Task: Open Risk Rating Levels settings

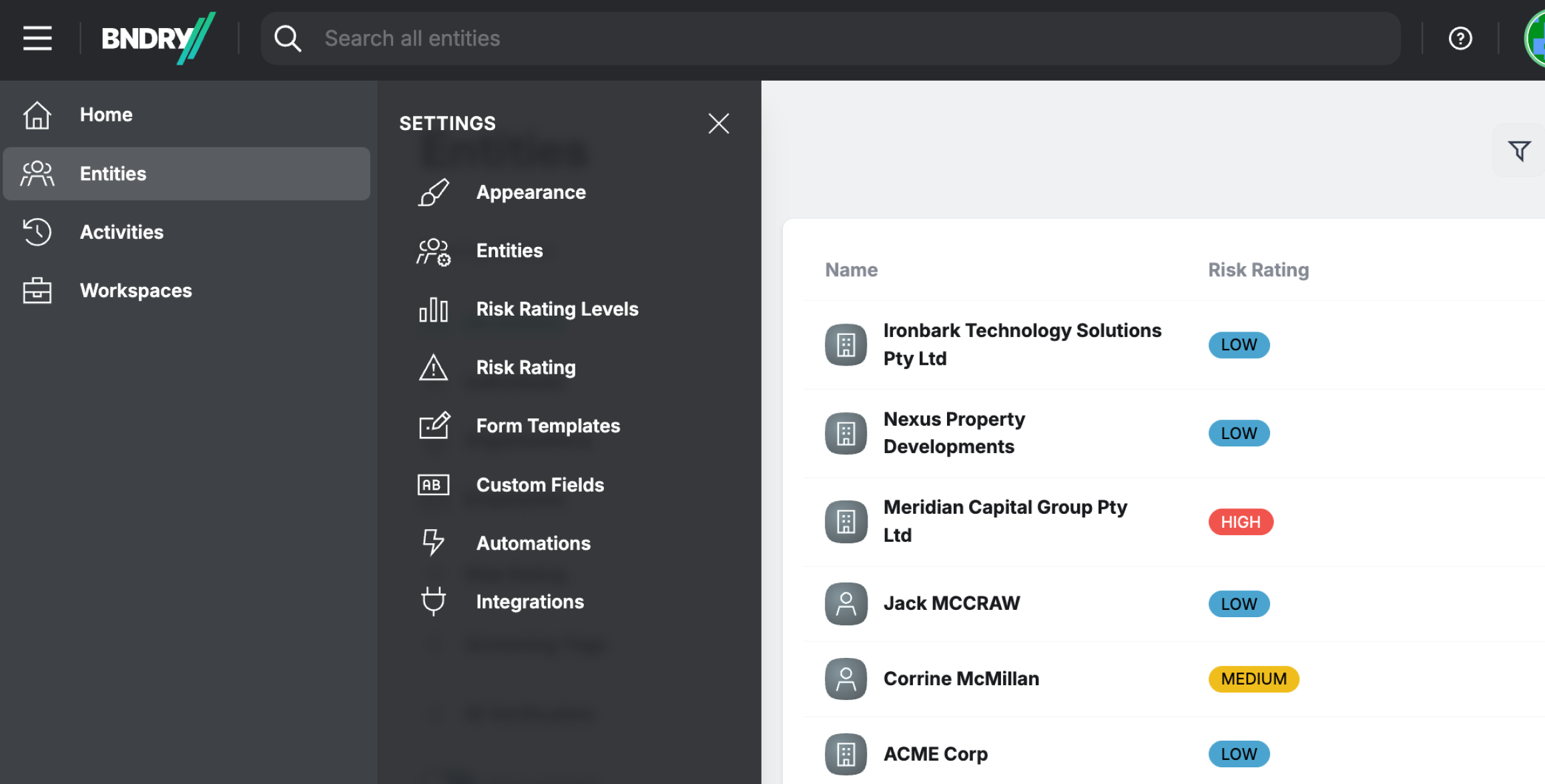Action: pyautogui.click(x=557, y=309)
